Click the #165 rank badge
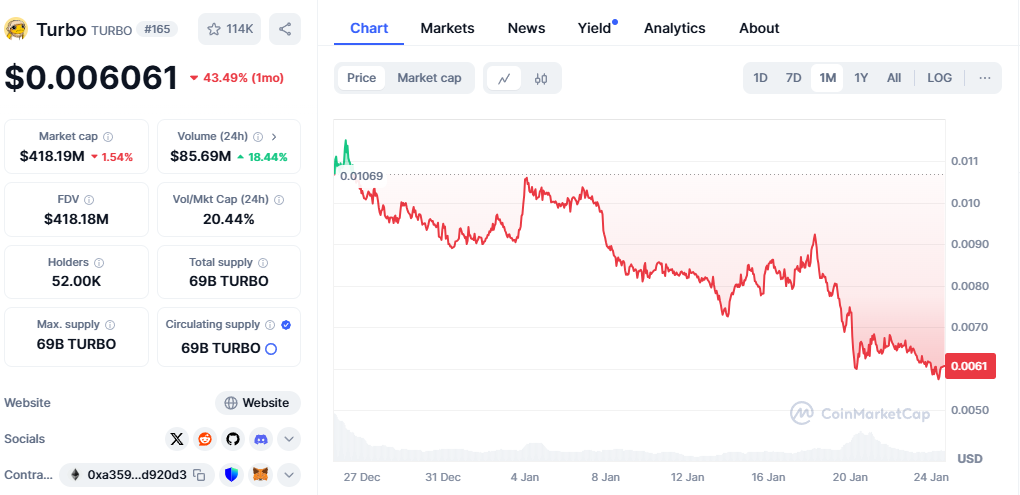 tap(157, 29)
